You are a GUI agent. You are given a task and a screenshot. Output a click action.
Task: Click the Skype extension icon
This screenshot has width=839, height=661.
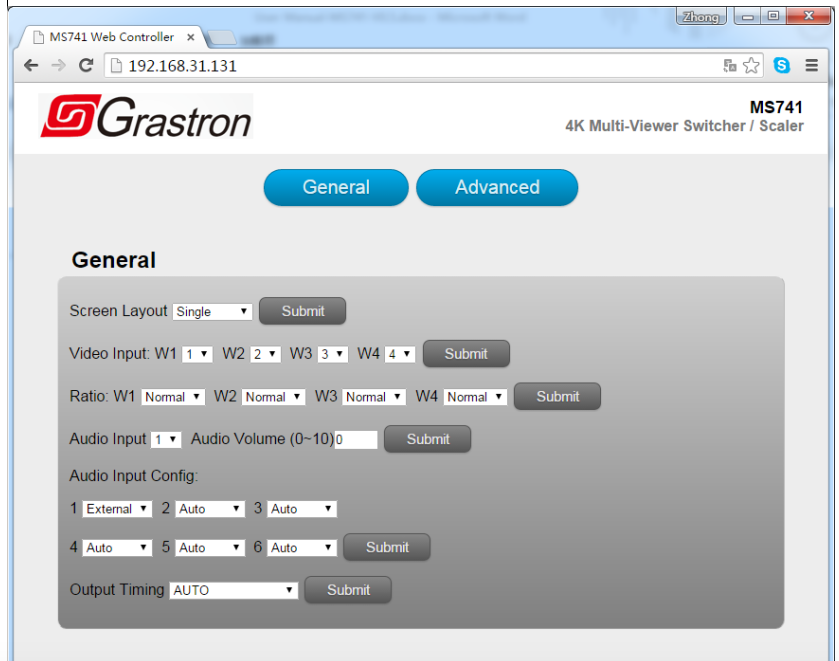click(x=782, y=66)
